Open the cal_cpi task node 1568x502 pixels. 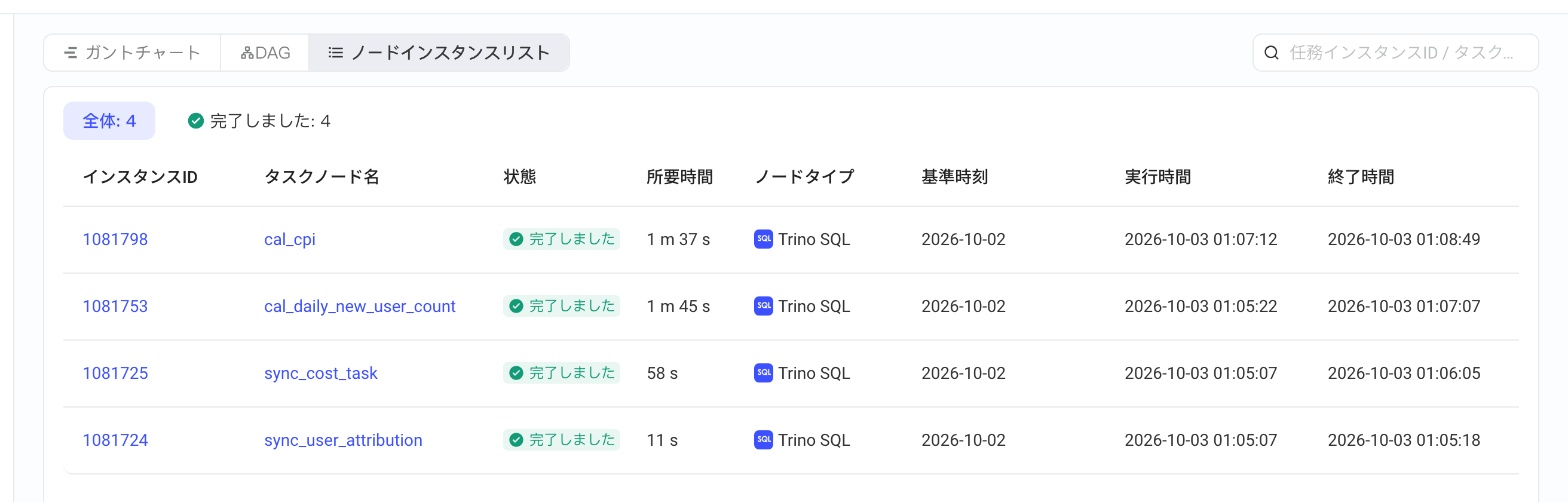290,240
